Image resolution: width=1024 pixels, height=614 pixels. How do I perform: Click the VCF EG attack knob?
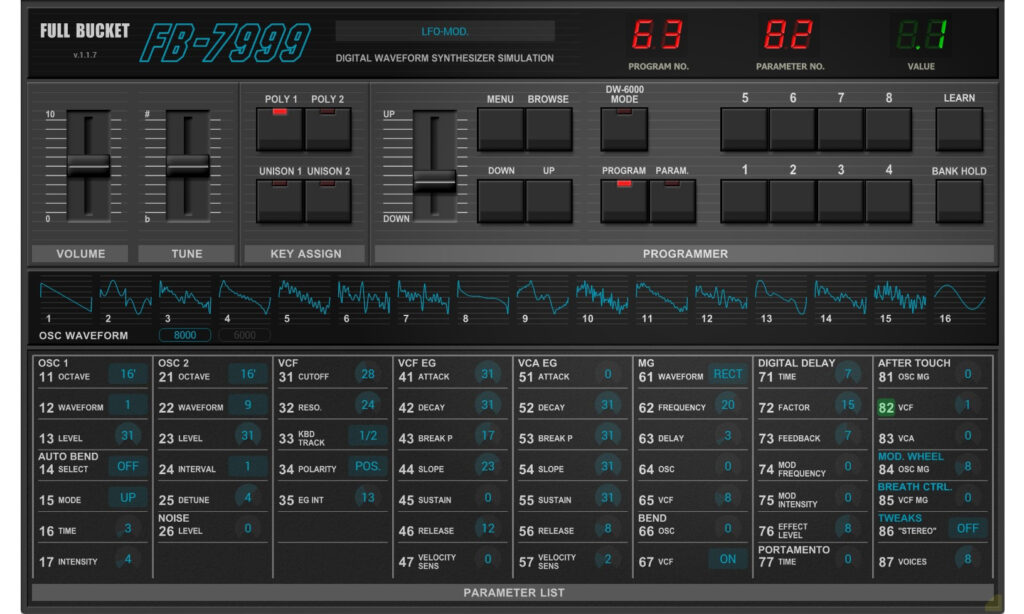tap(488, 374)
